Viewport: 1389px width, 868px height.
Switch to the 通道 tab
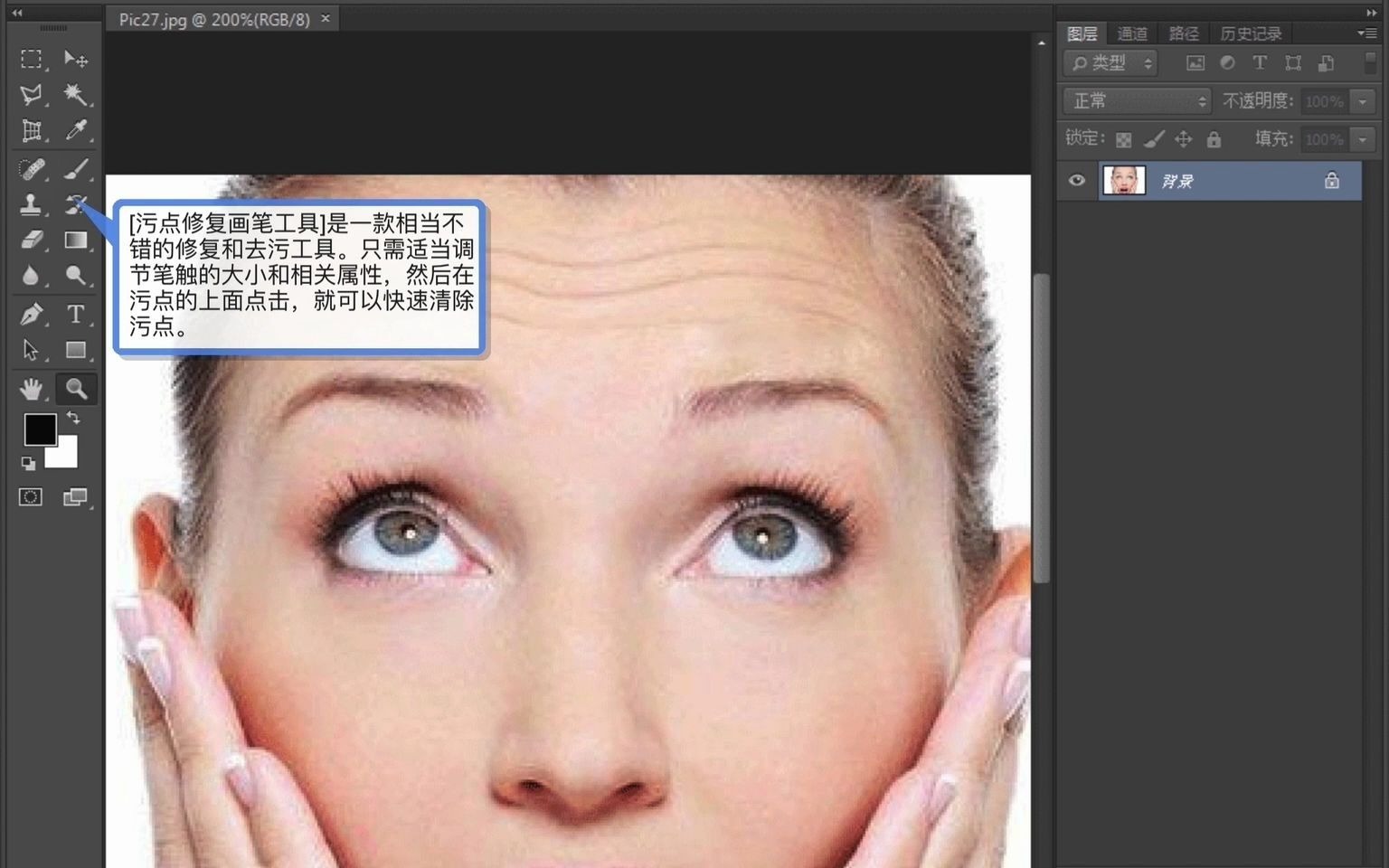[1131, 33]
